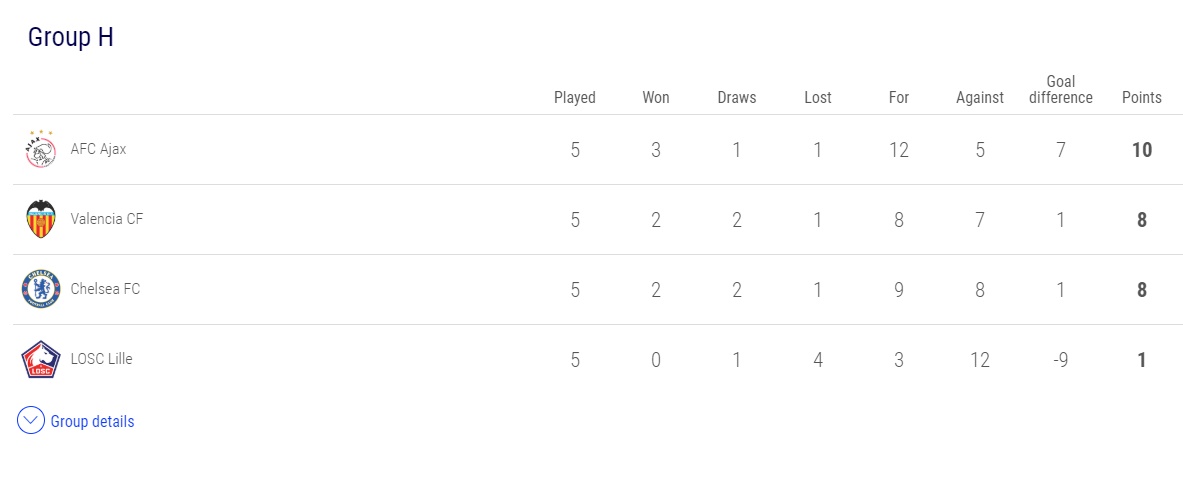Open the Valencia CF team name
The width and height of the screenshot is (1183, 503).
pos(106,219)
